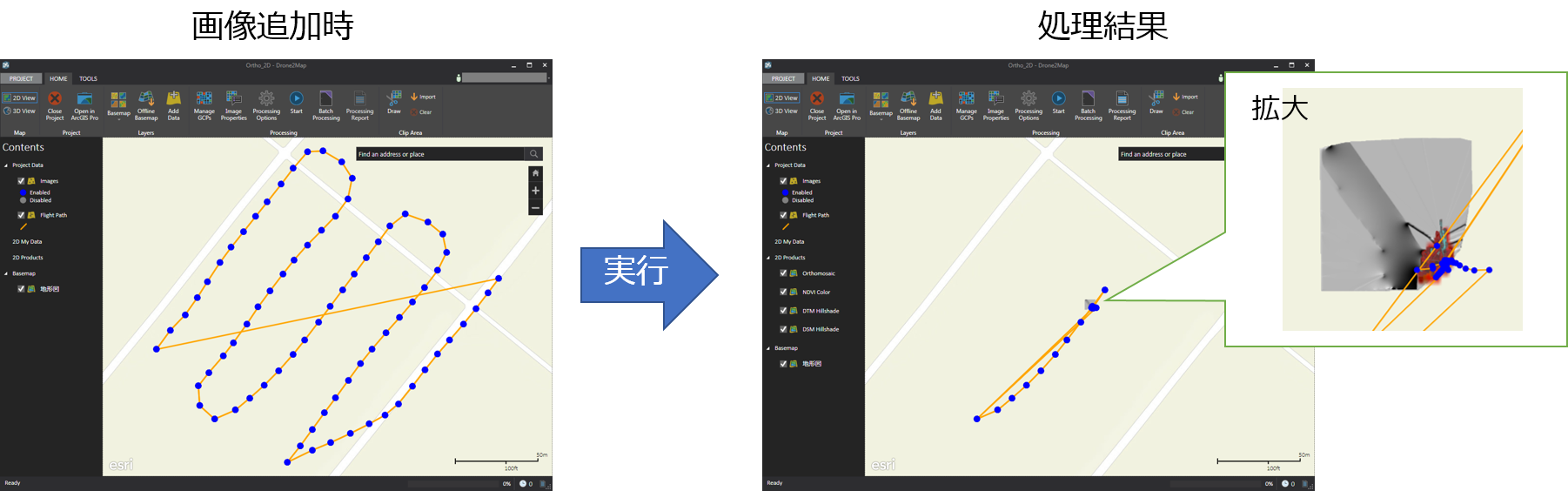Click Clear clip area in left window
The height and width of the screenshot is (491, 1568).
(x=421, y=111)
